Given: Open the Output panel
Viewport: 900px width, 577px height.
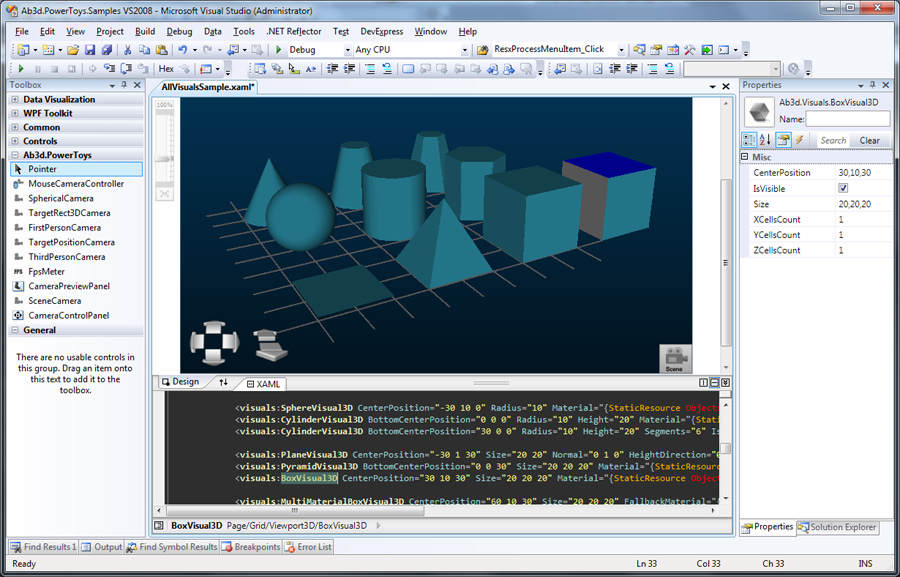Looking at the screenshot, I should 102,547.
